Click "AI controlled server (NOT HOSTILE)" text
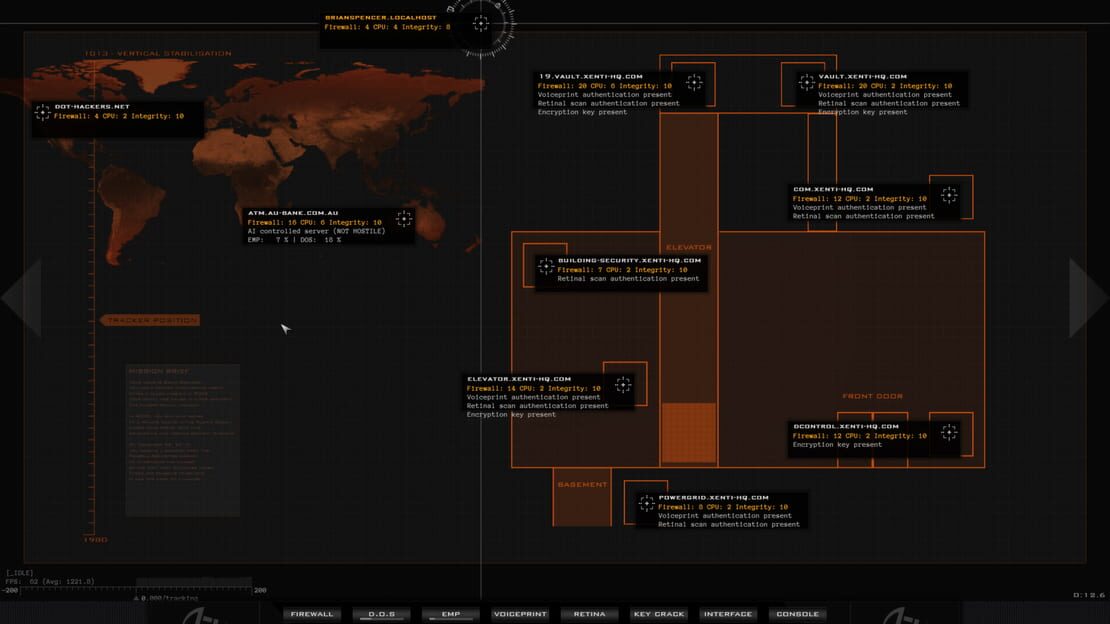This screenshot has width=1110, height=624. 316,231
